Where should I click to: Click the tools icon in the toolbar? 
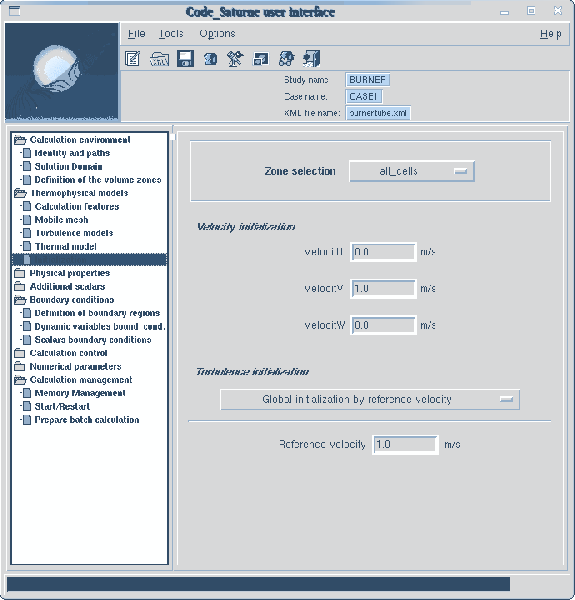[x=235, y=59]
